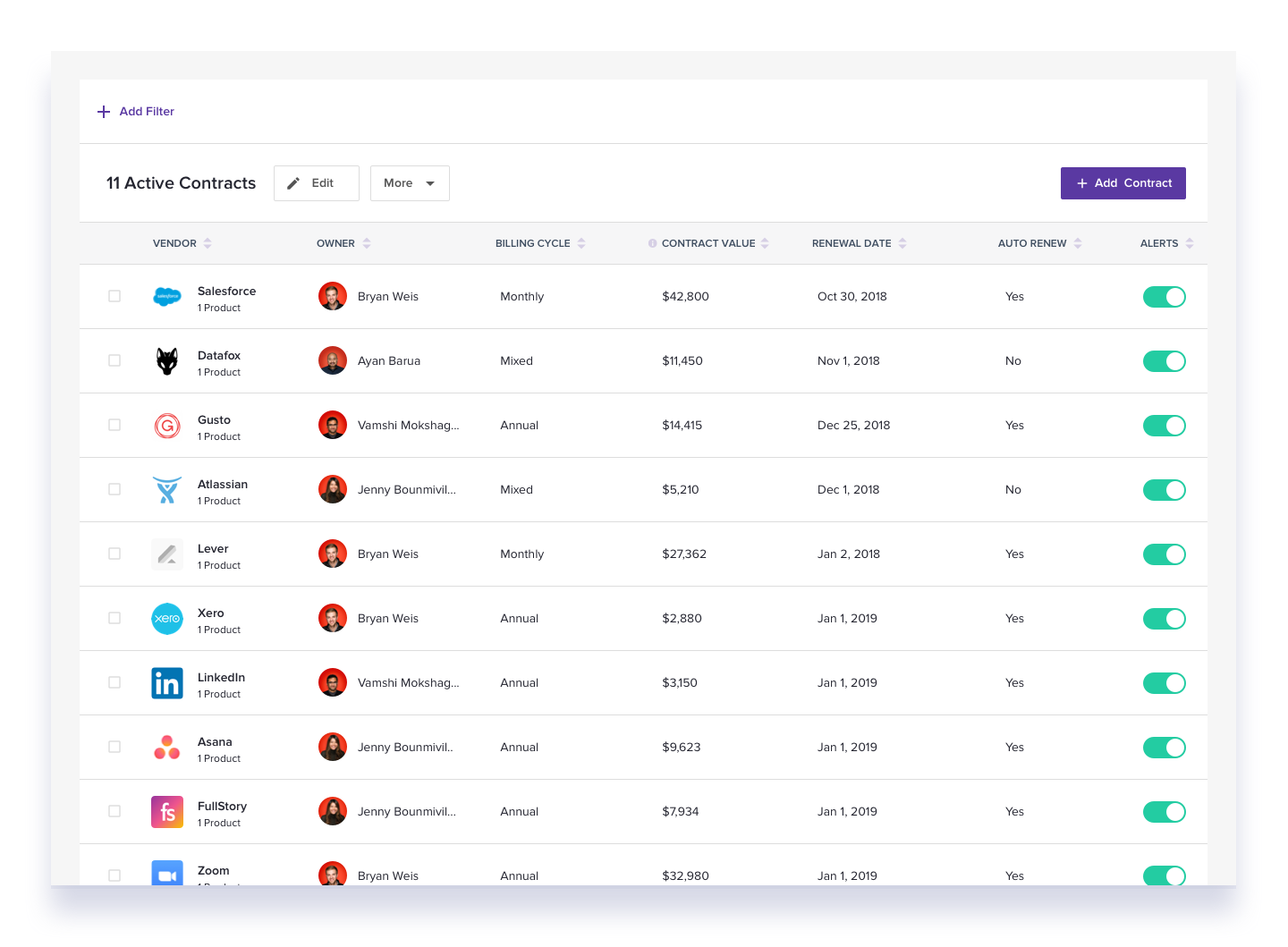Click the Add Filter link
The height and width of the screenshot is (947, 1288).
[136, 112]
